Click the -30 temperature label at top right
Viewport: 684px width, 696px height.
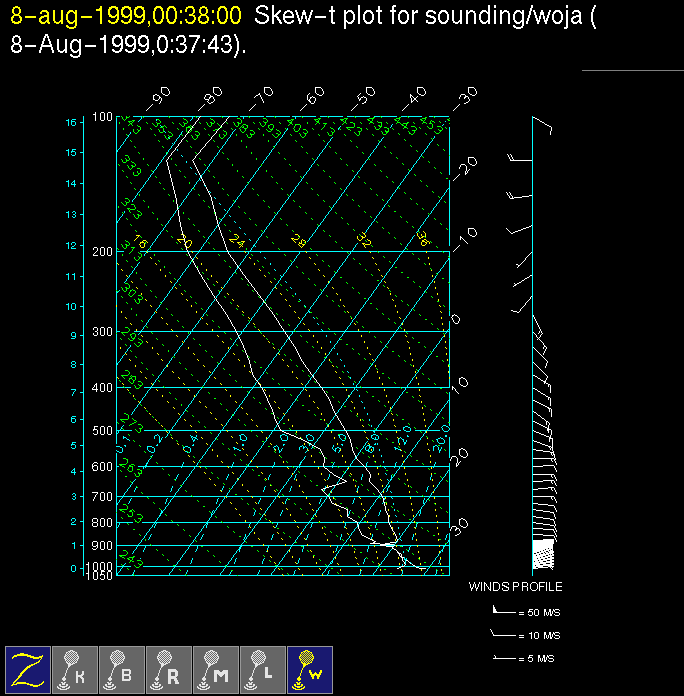[x=465, y=98]
